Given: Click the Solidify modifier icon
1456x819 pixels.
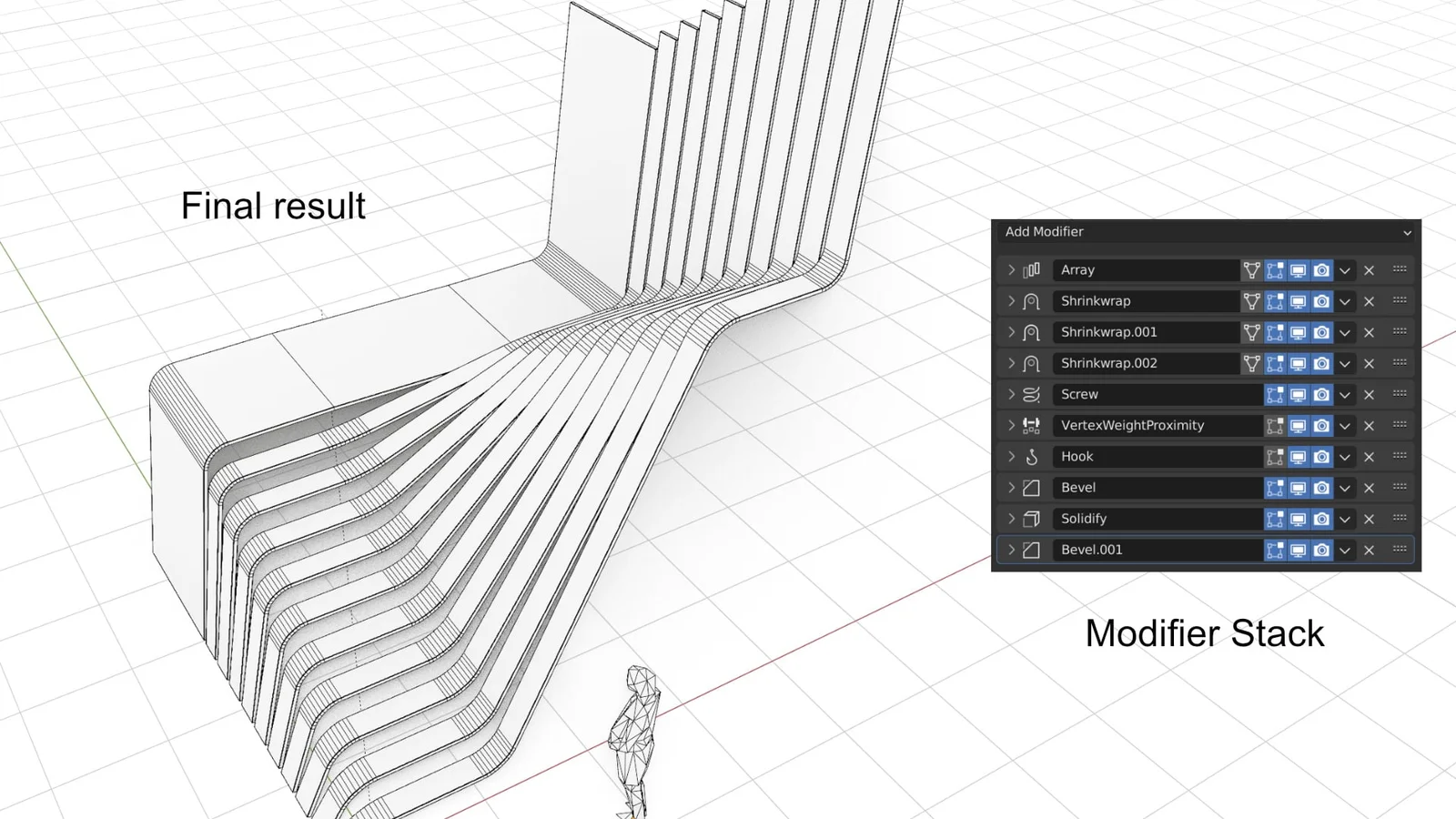Looking at the screenshot, I should coord(1031,518).
